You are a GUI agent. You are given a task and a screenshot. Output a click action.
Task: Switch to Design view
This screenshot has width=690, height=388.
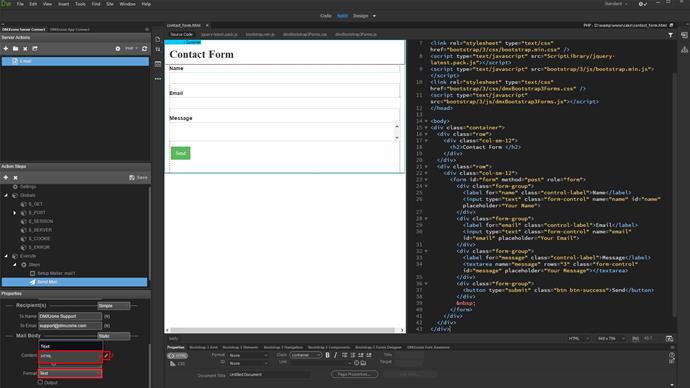[x=361, y=16]
